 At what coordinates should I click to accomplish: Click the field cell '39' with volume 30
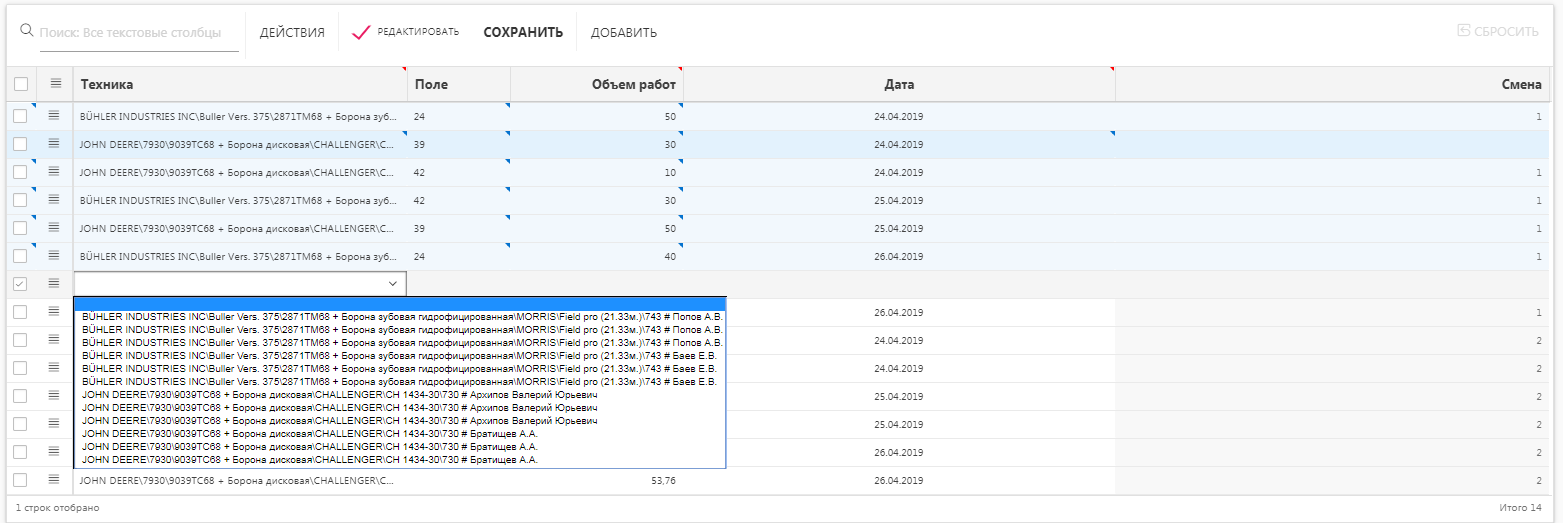coord(459,144)
